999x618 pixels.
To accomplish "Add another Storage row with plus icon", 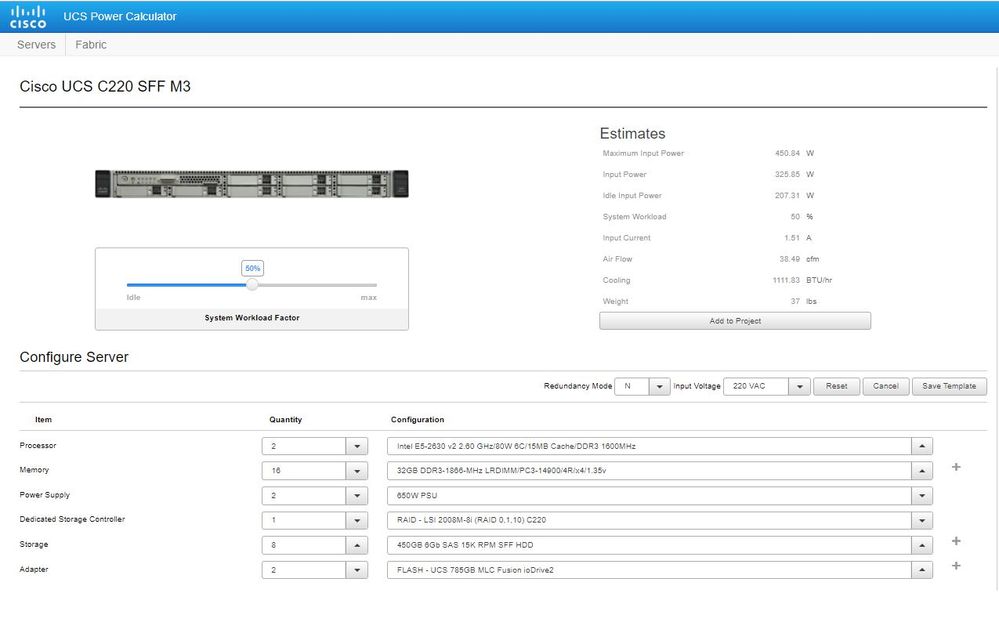I will [956, 542].
